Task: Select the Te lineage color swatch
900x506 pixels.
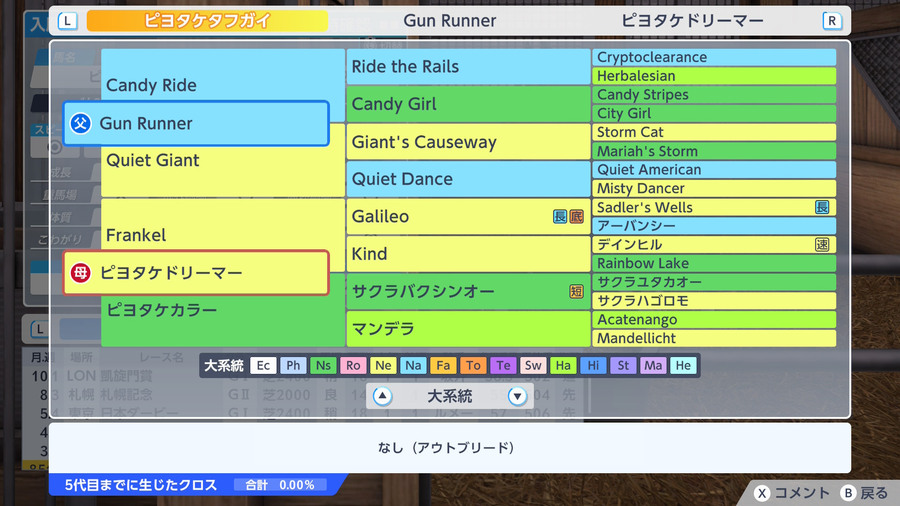Action: point(503,365)
